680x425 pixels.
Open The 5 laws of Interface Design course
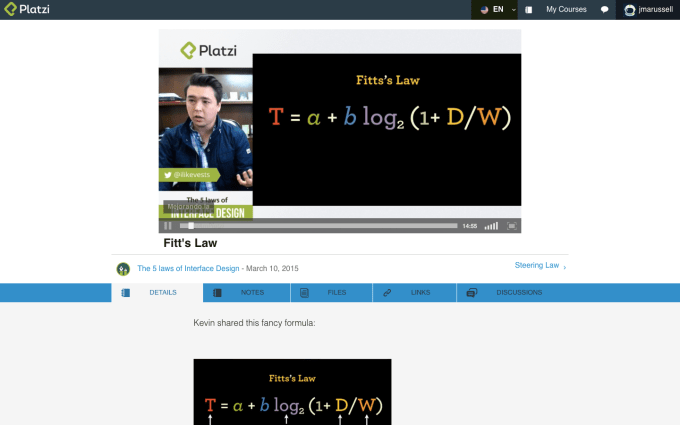[x=188, y=268]
